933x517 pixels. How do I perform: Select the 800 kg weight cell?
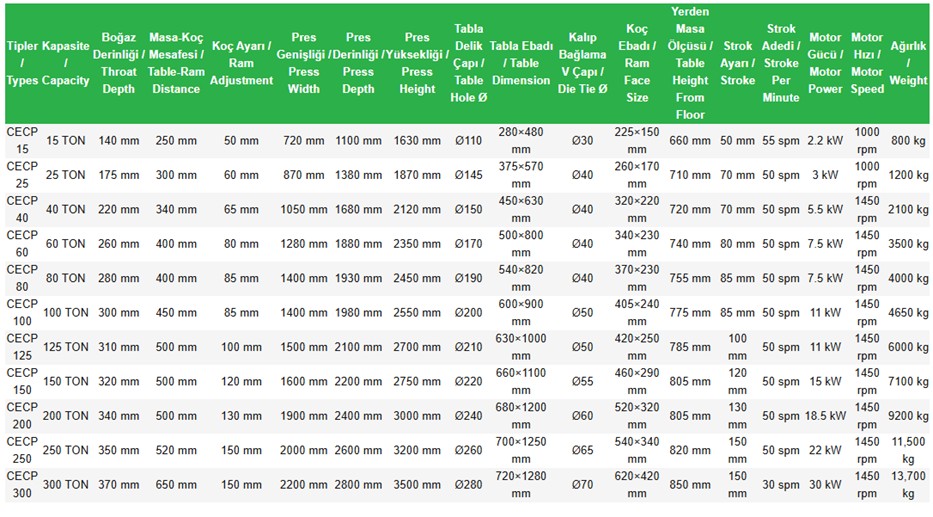[908, 141]
